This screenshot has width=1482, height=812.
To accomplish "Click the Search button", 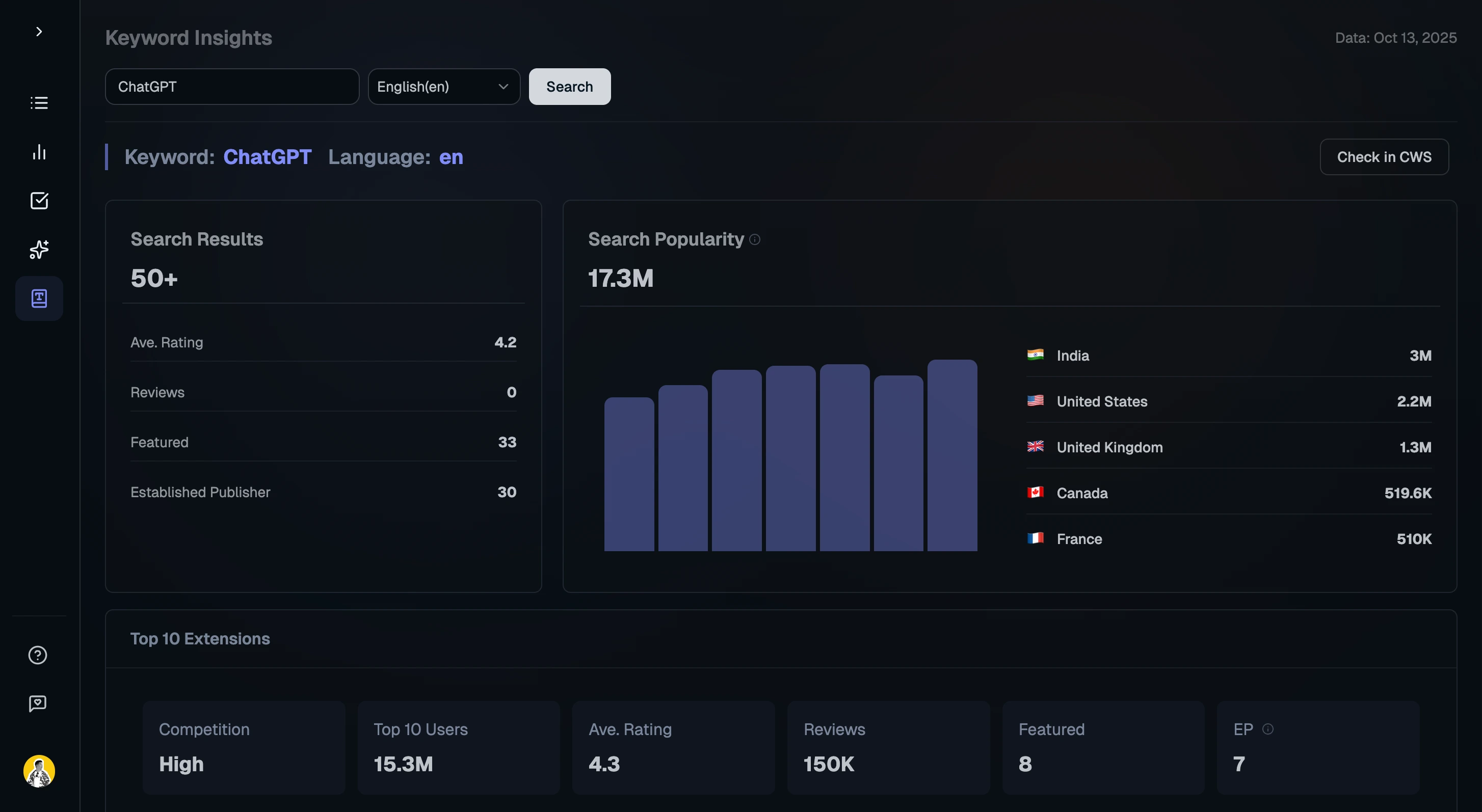I will click(569, 86).
